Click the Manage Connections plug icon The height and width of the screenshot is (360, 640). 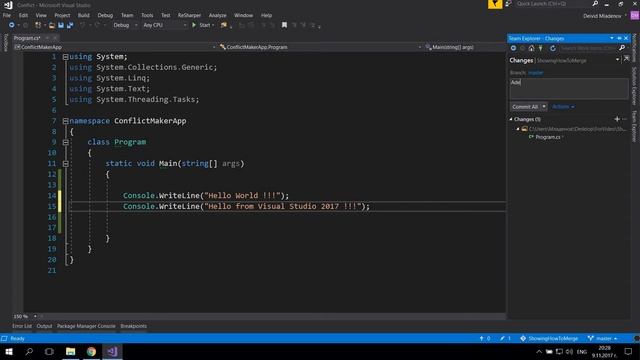[541, 48]
